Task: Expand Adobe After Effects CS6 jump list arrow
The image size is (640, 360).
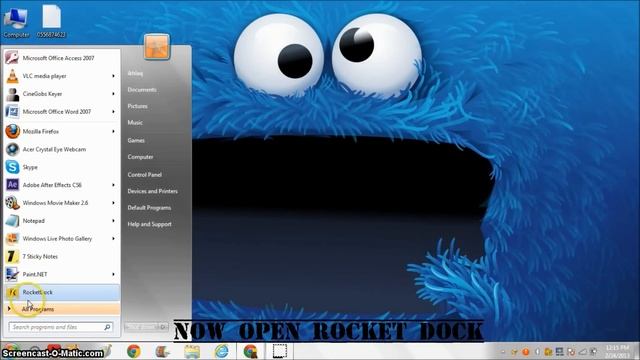Action: click(113, 185)
